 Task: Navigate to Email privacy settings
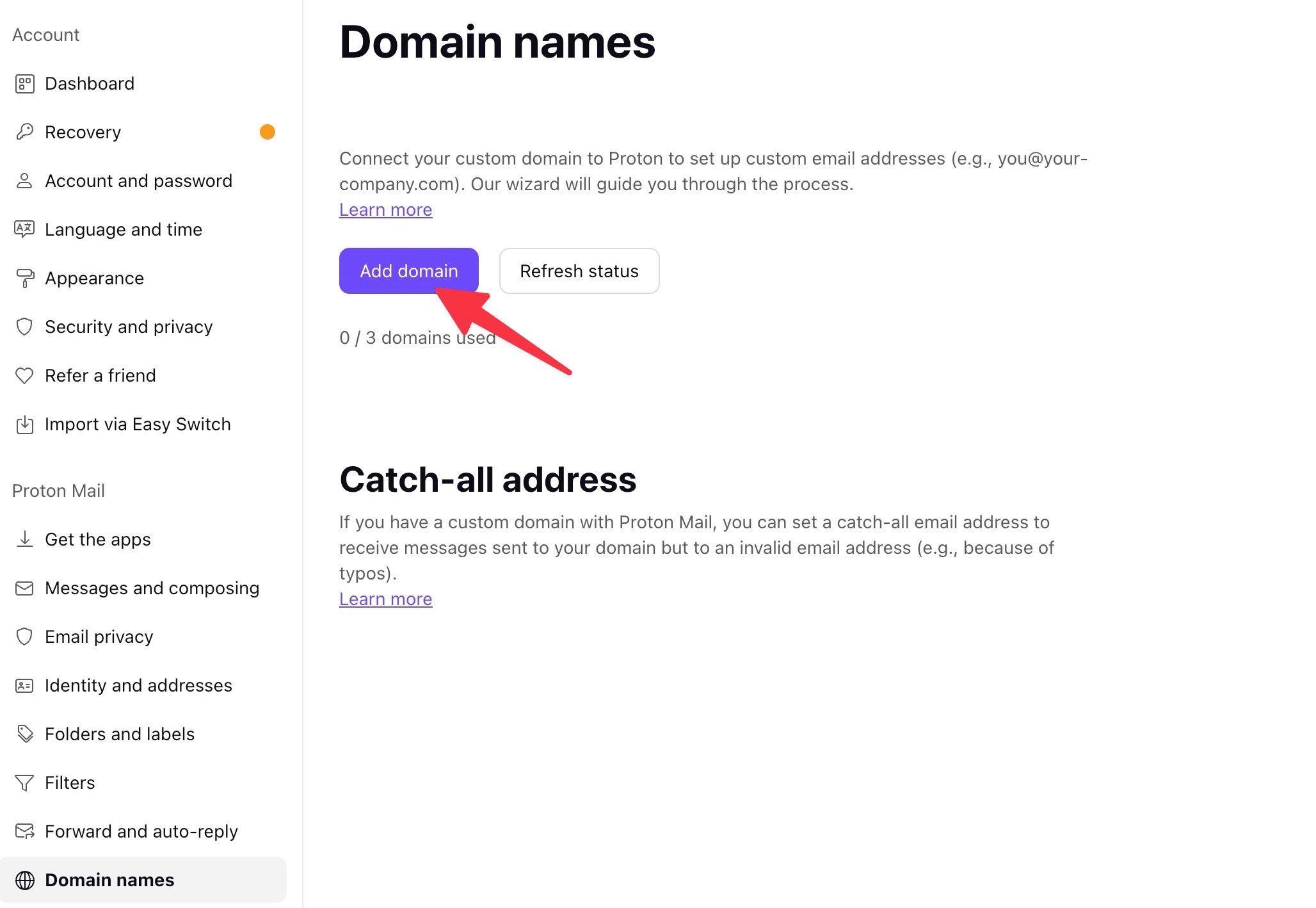click(99, 636)
